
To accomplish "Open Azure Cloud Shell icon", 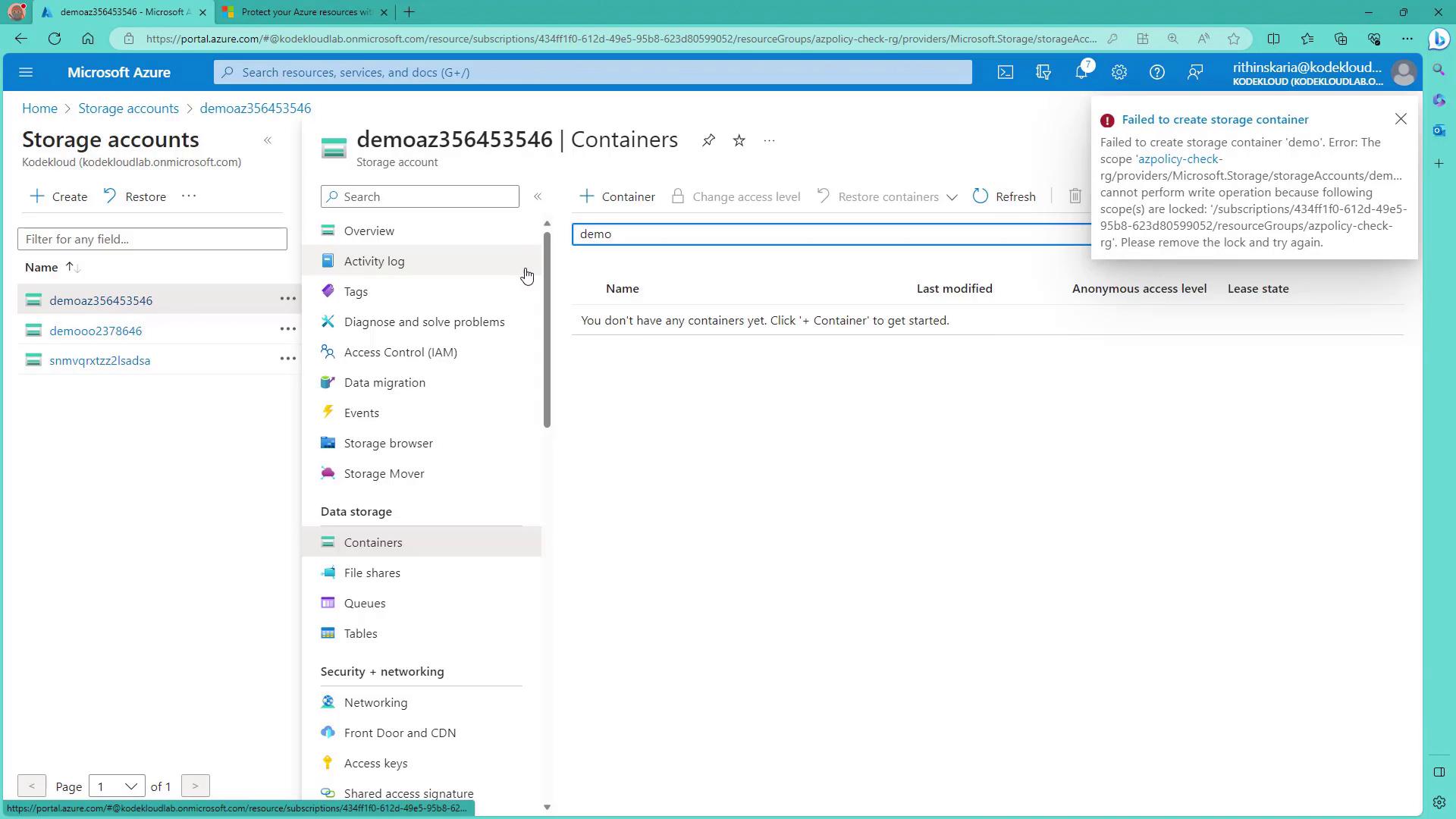I will pos(1005,73).
